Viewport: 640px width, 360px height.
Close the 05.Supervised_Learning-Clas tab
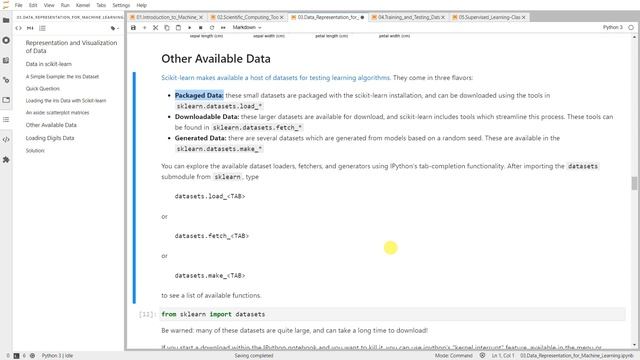[x=524, y=17]
